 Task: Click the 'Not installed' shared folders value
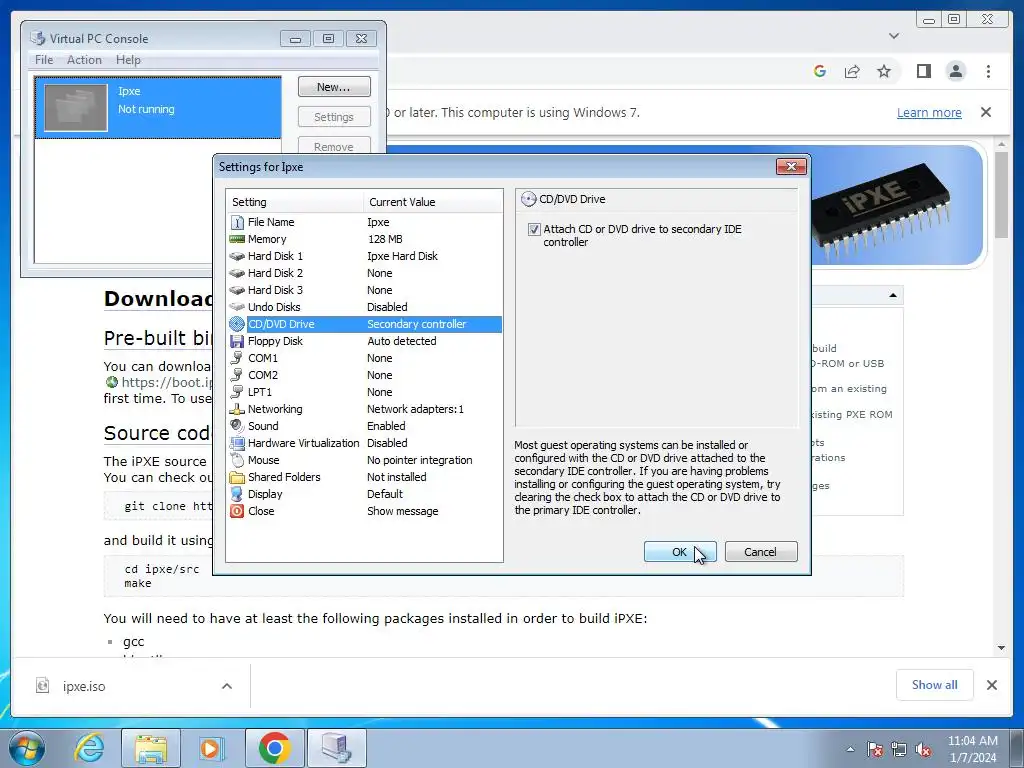pyautogui.click(x=396, y=477)
